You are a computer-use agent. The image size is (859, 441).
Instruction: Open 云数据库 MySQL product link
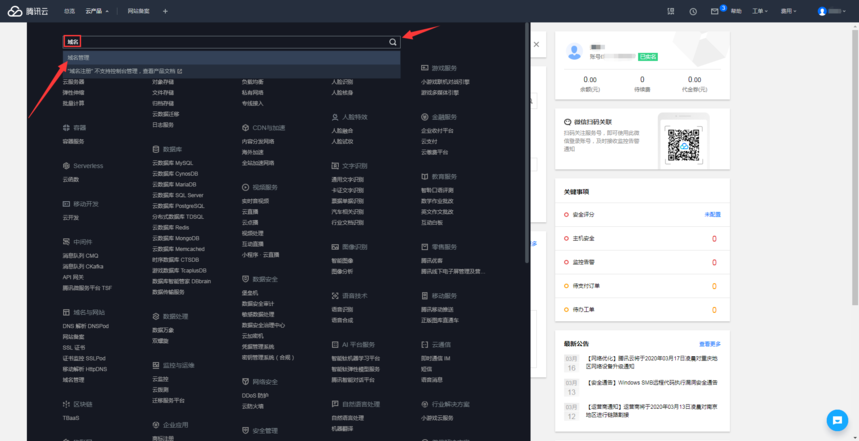172,162
